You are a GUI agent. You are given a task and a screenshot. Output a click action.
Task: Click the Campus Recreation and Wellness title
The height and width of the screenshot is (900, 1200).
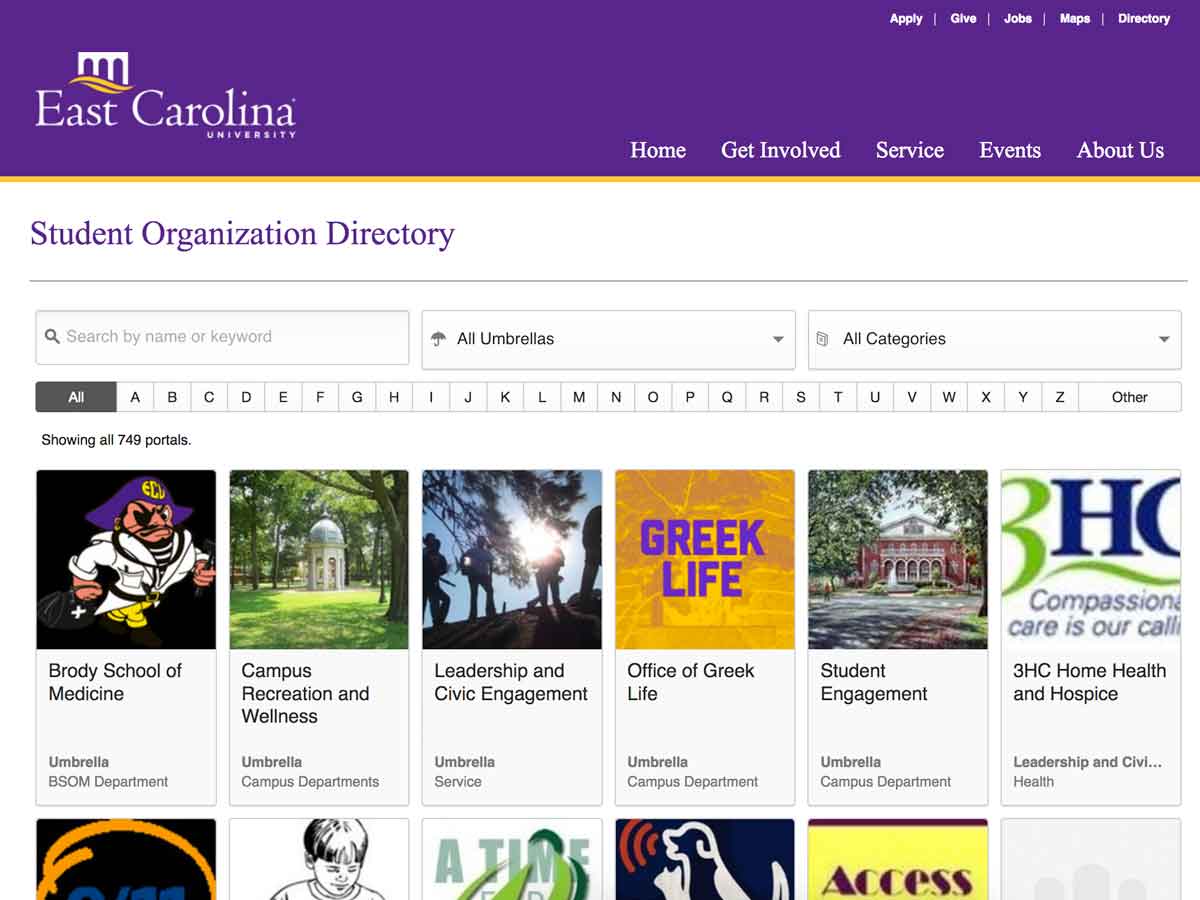coord(306,694)
